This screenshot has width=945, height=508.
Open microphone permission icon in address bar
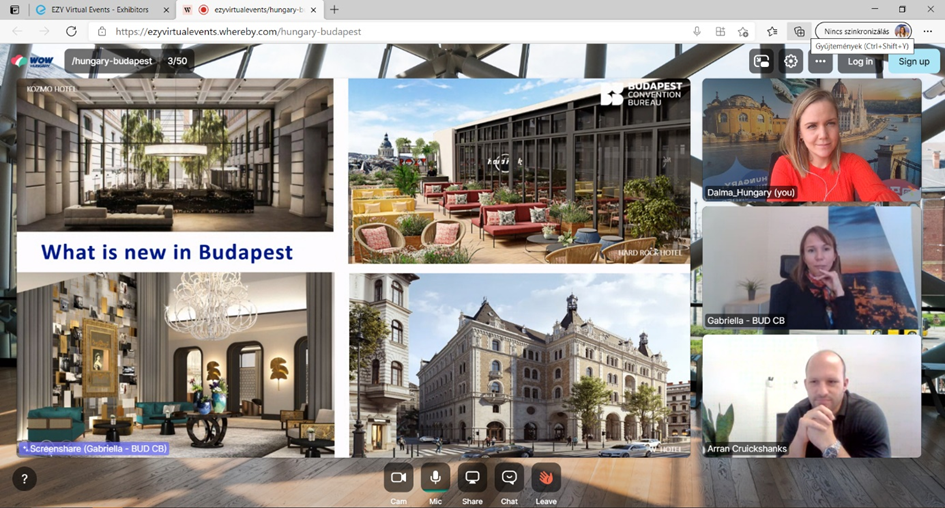(697, 31)
